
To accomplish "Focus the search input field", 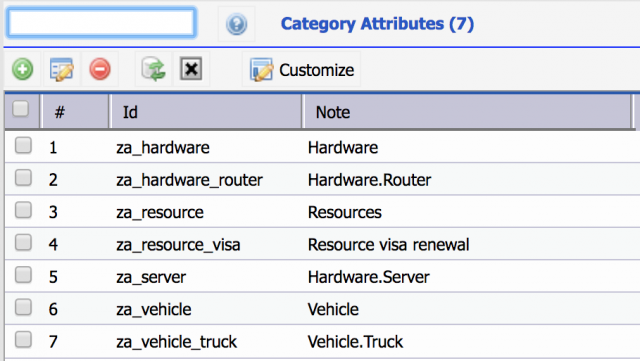I will pyautogui.click(x=101, y=22).
